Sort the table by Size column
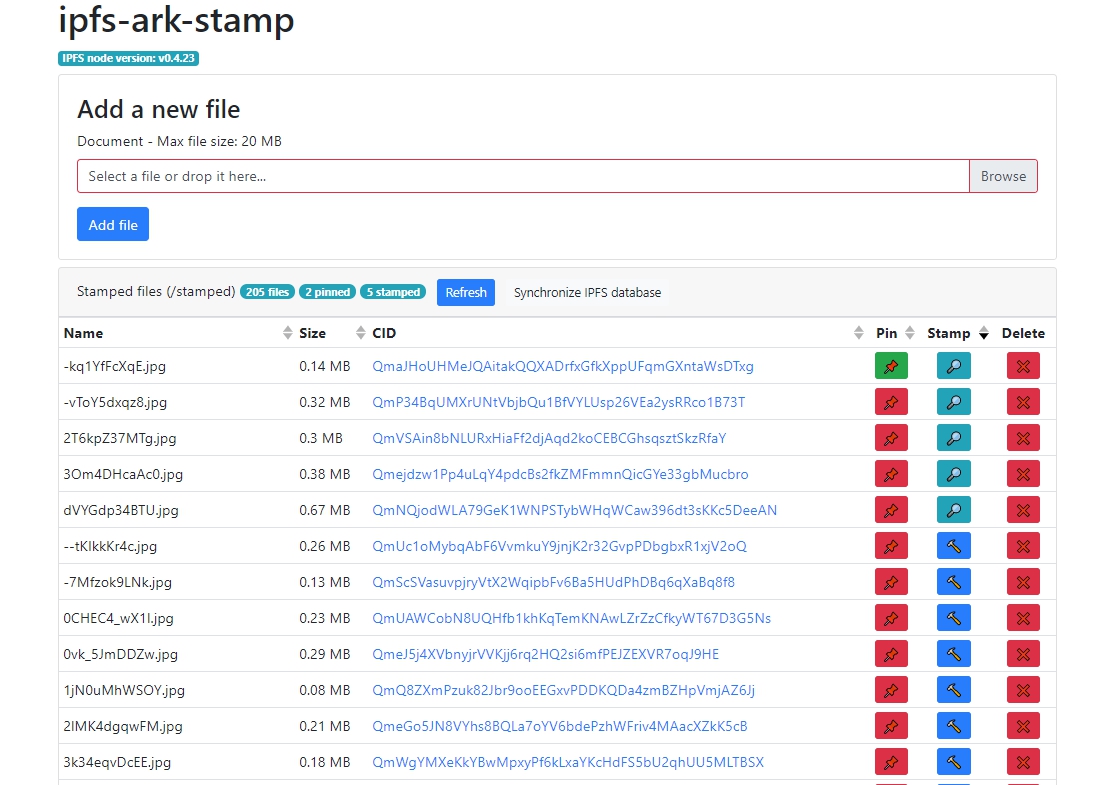Viewport: 1116px width, 785px height. (332, 332)
